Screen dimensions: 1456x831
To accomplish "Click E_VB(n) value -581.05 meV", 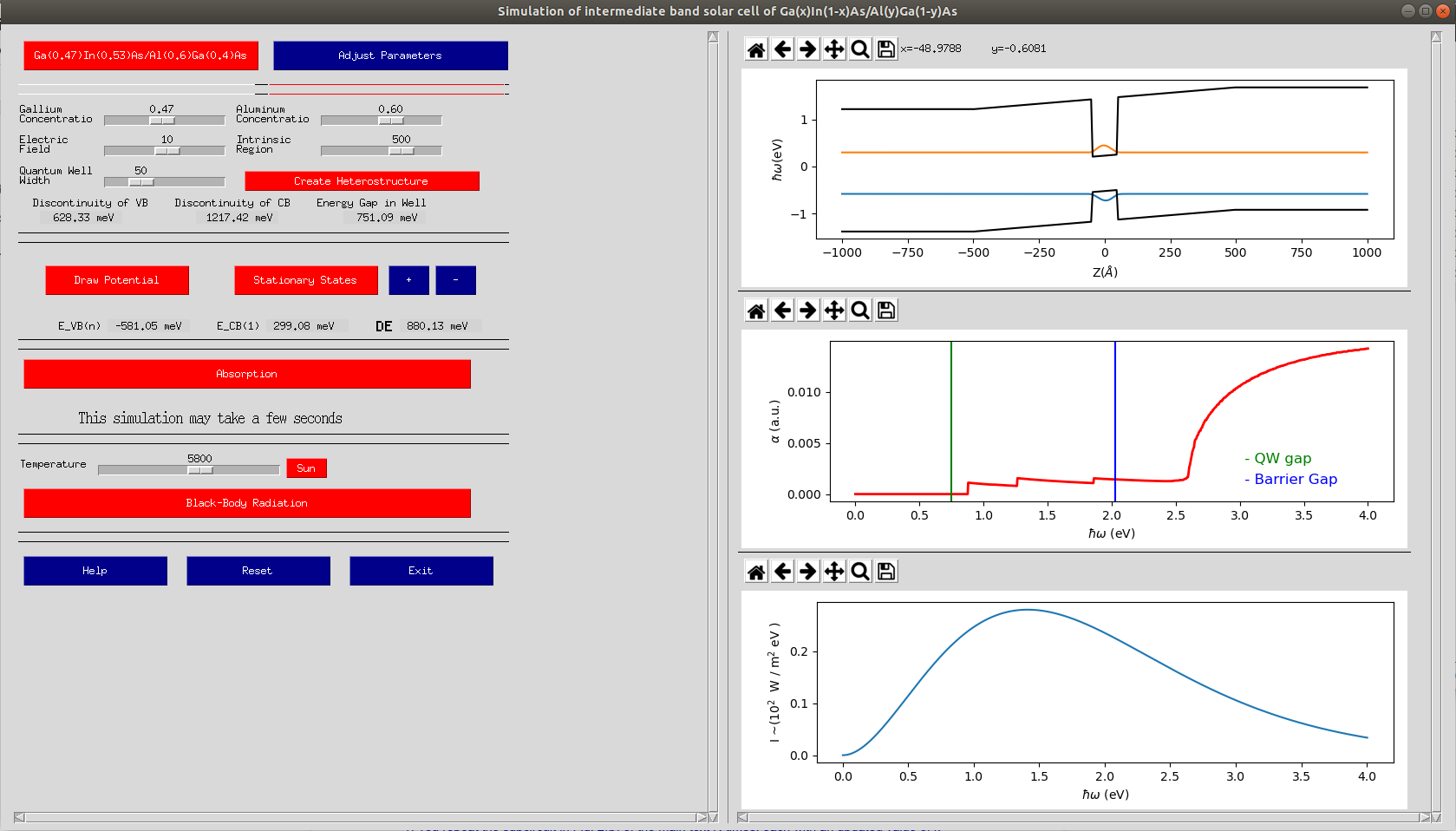I will click(148, 326).
